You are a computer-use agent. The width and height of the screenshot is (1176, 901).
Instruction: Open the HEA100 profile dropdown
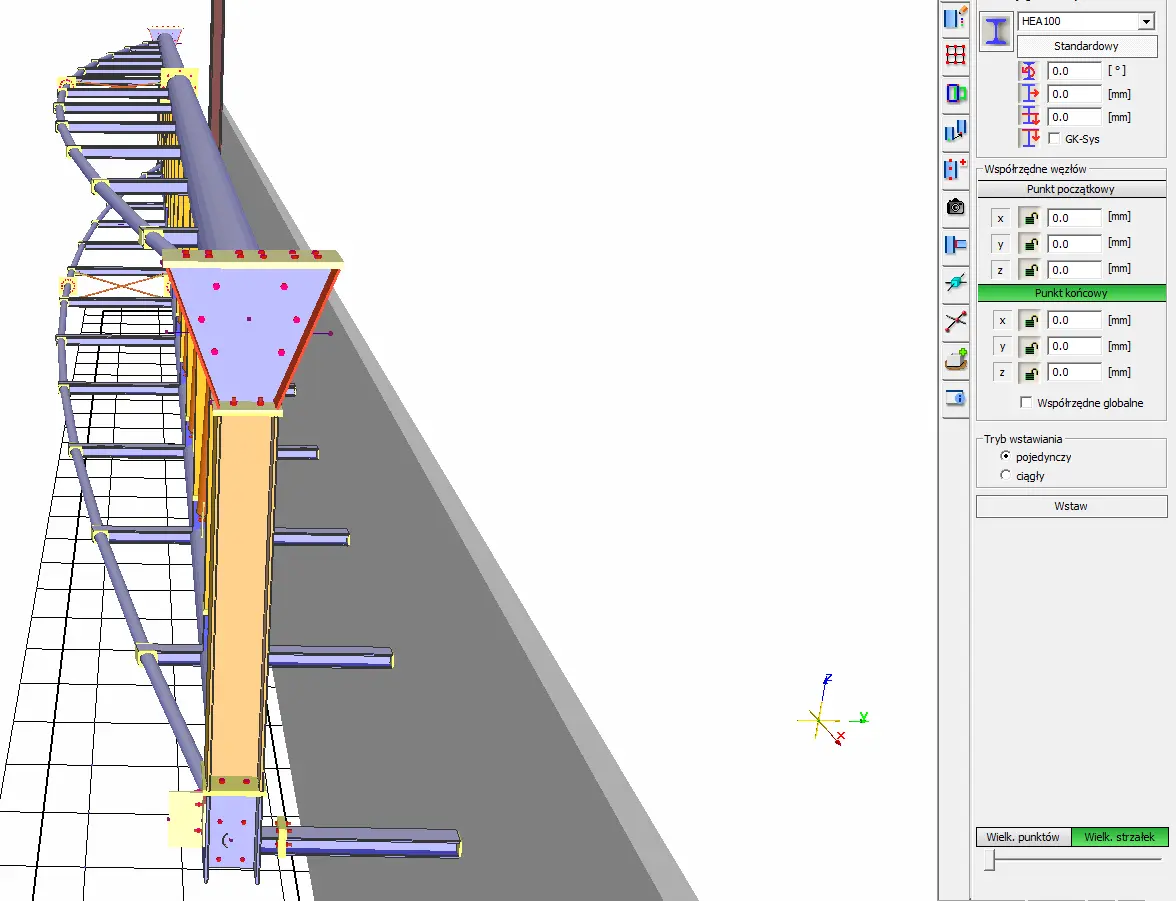tap(1145, 22)
